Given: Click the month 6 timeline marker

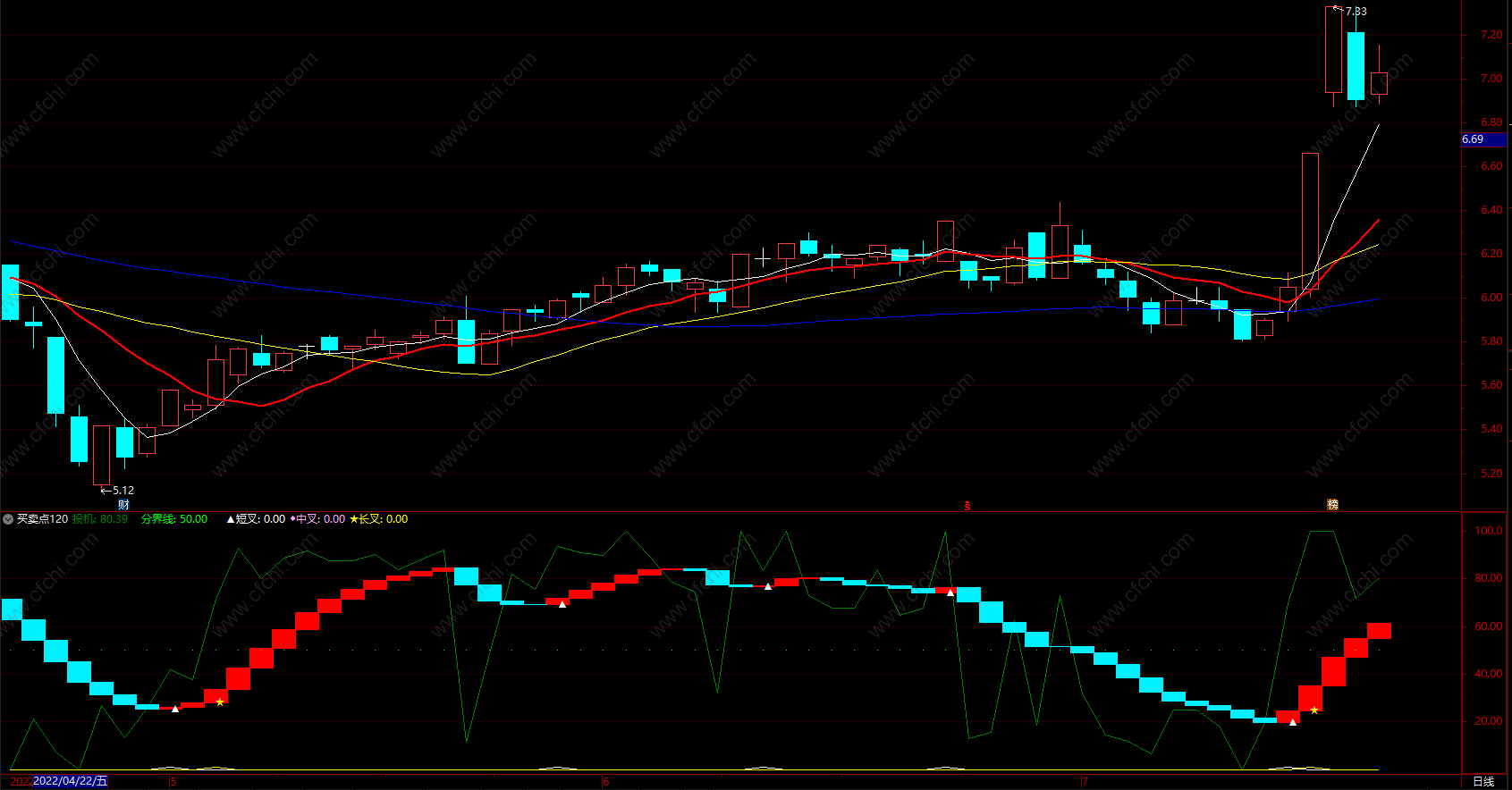Looking at the screenshot, I should [605, 782].
